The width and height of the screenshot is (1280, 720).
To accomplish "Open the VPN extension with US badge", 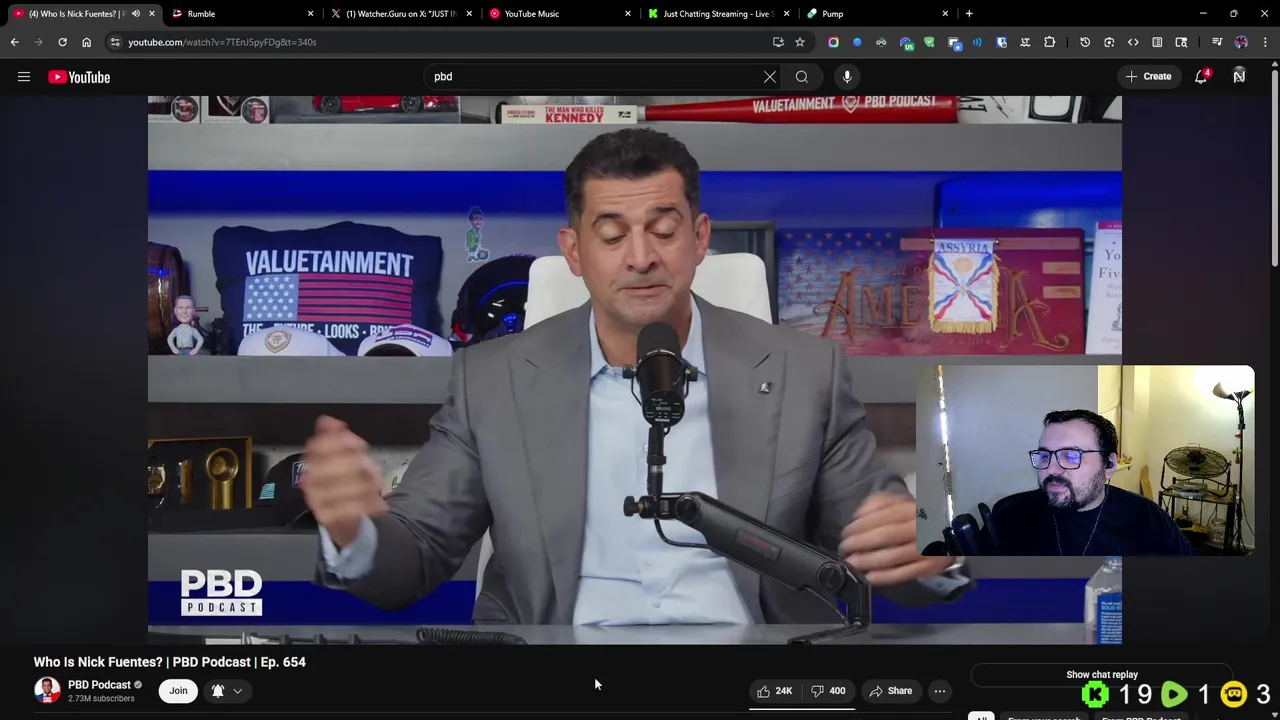I will [906, 43].
